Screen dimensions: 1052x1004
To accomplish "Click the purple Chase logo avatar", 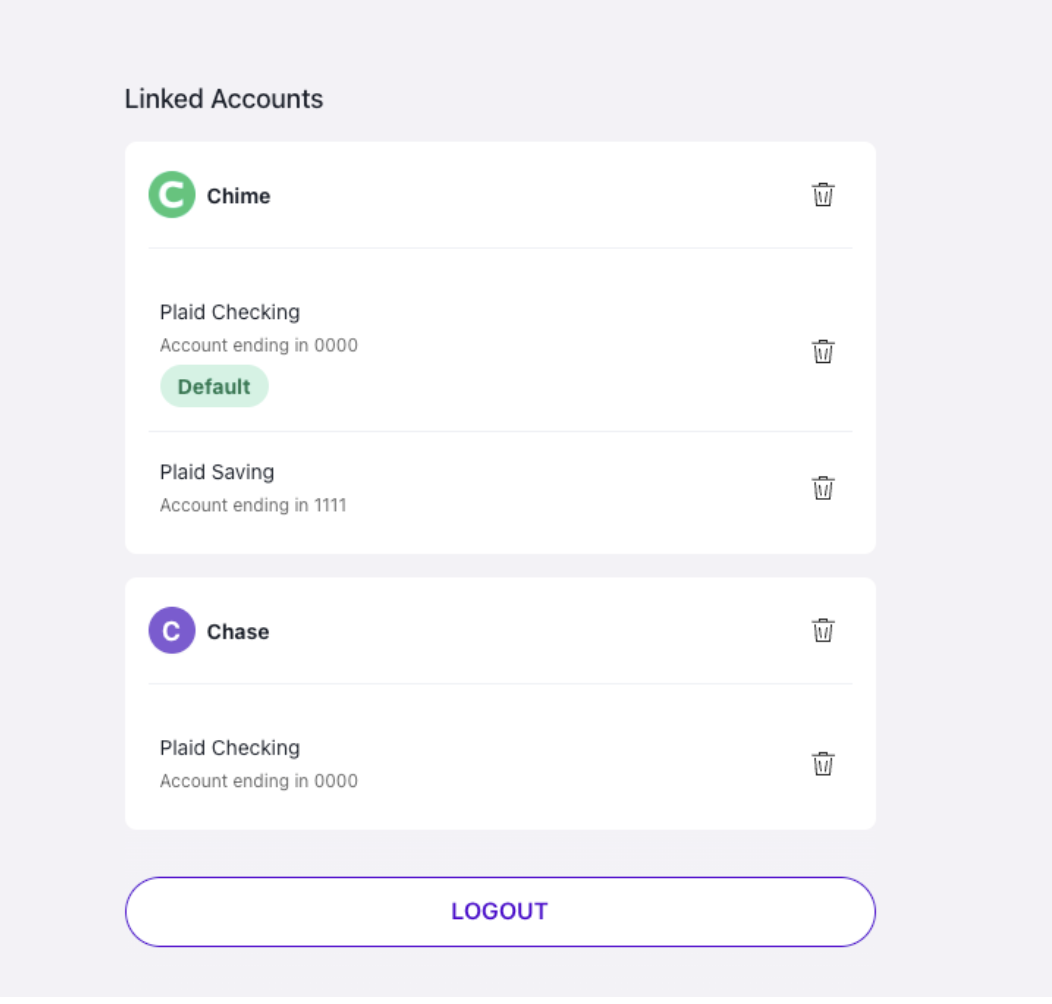I will click(x=172, y=630).
